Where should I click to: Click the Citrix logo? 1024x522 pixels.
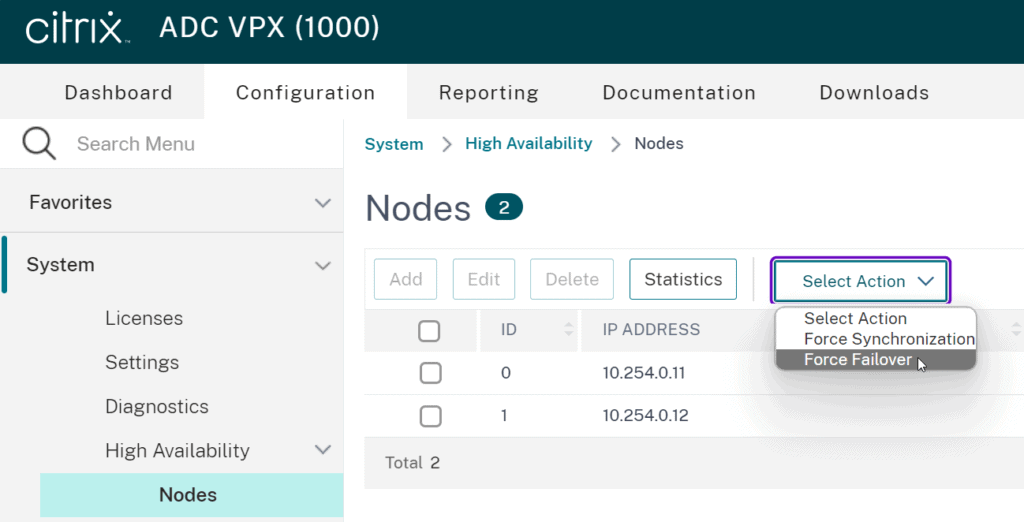(77, 28)
